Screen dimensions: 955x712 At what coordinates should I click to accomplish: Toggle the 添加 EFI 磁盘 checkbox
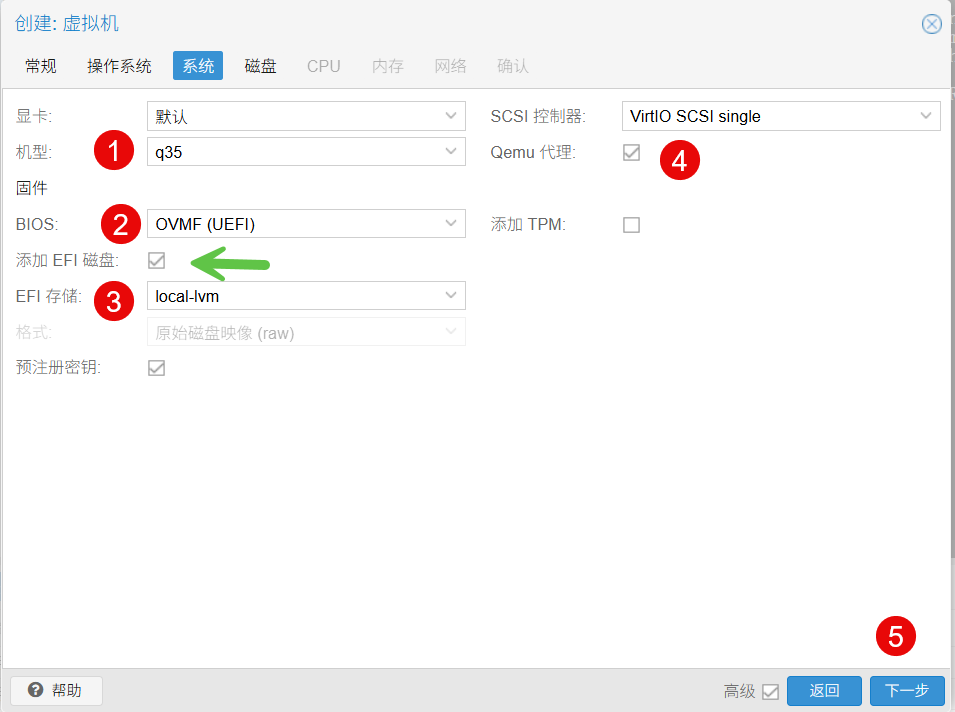tap(157, 261)
